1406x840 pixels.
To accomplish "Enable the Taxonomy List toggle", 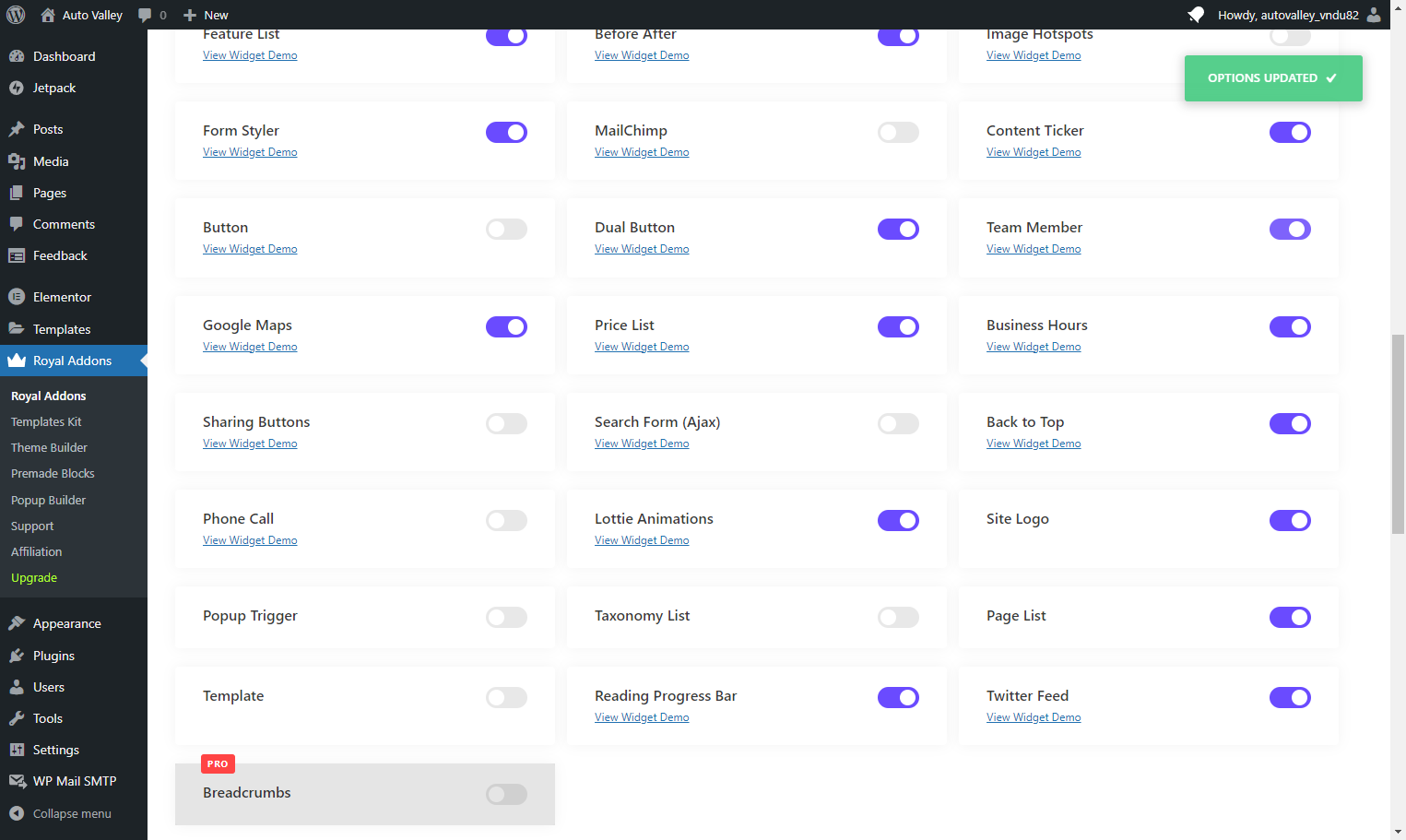I will click(898, 617).
